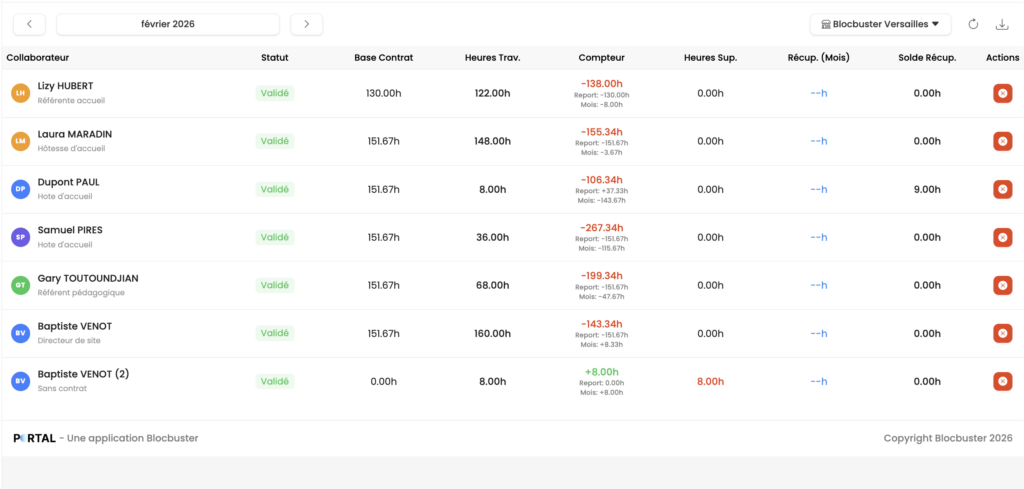Open the février 2026 month picker
The image size is (1024, 489).
(168, 24)
